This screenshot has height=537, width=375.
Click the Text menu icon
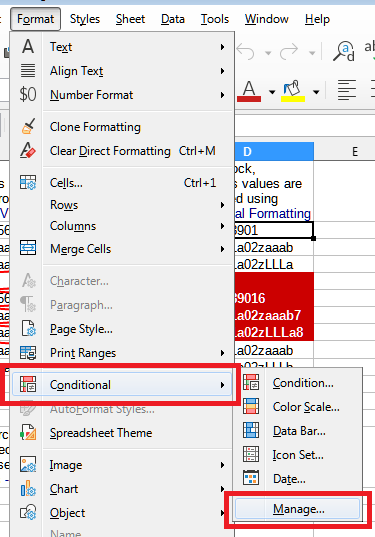click(x=28, y=47)
